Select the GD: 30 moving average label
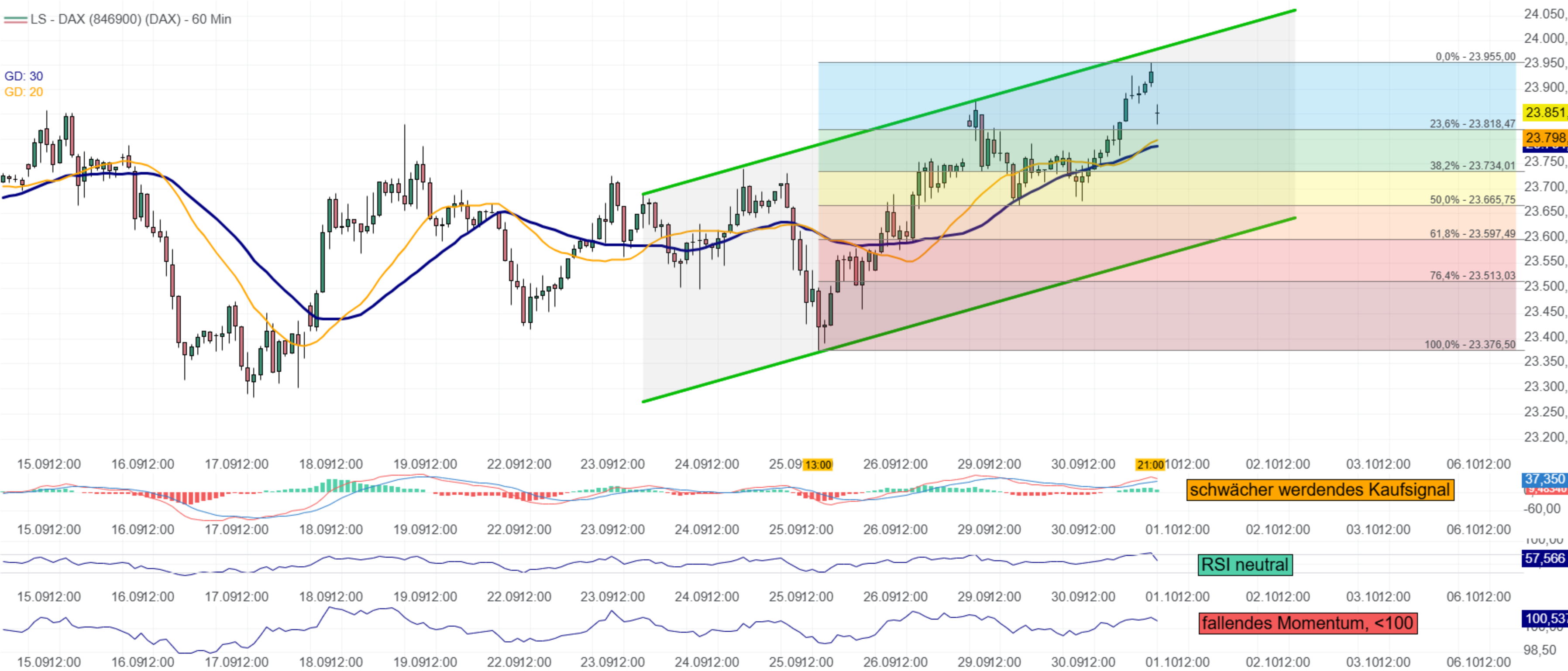Screen dimensions: 1568x671 [24, 76]
